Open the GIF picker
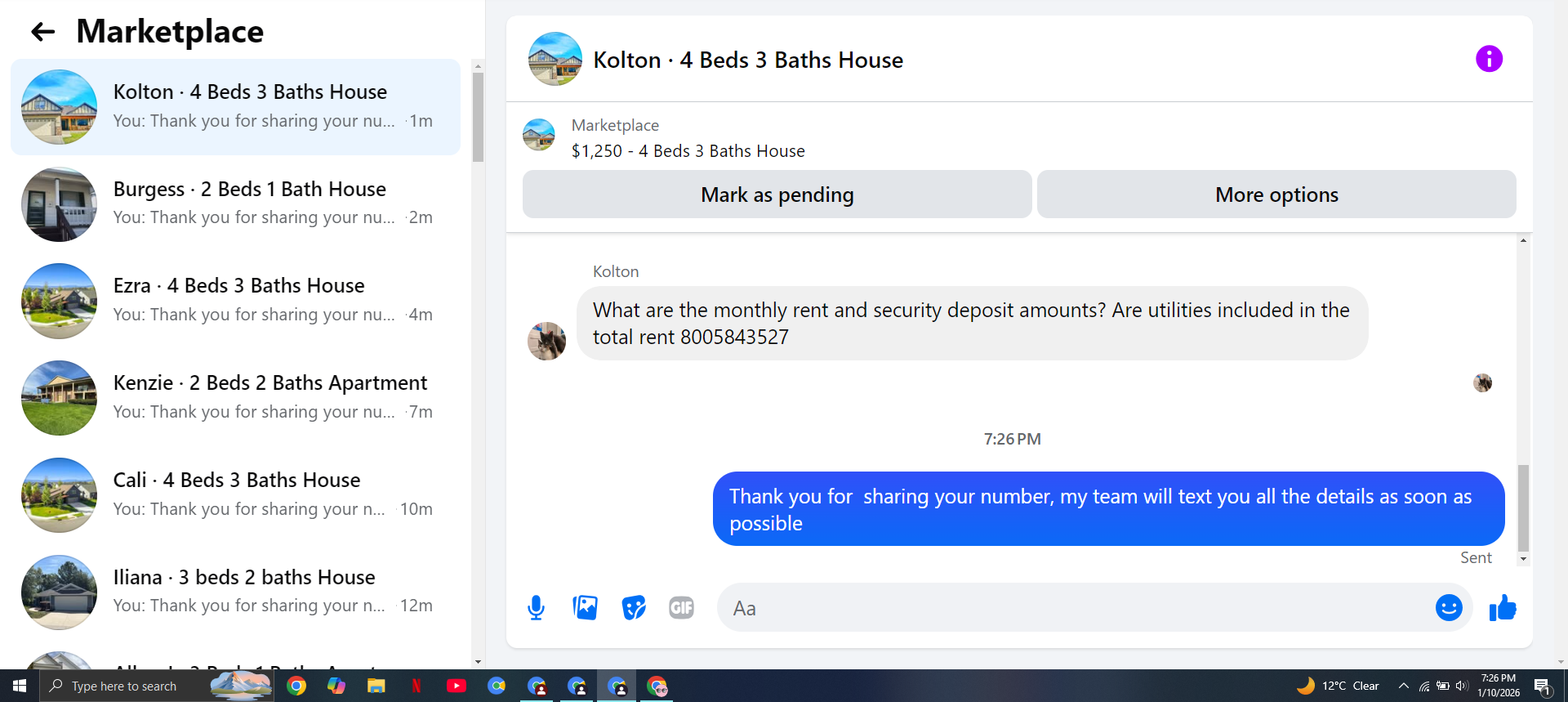The width and height of the screenshot is (1568, 702). [681, 608]
